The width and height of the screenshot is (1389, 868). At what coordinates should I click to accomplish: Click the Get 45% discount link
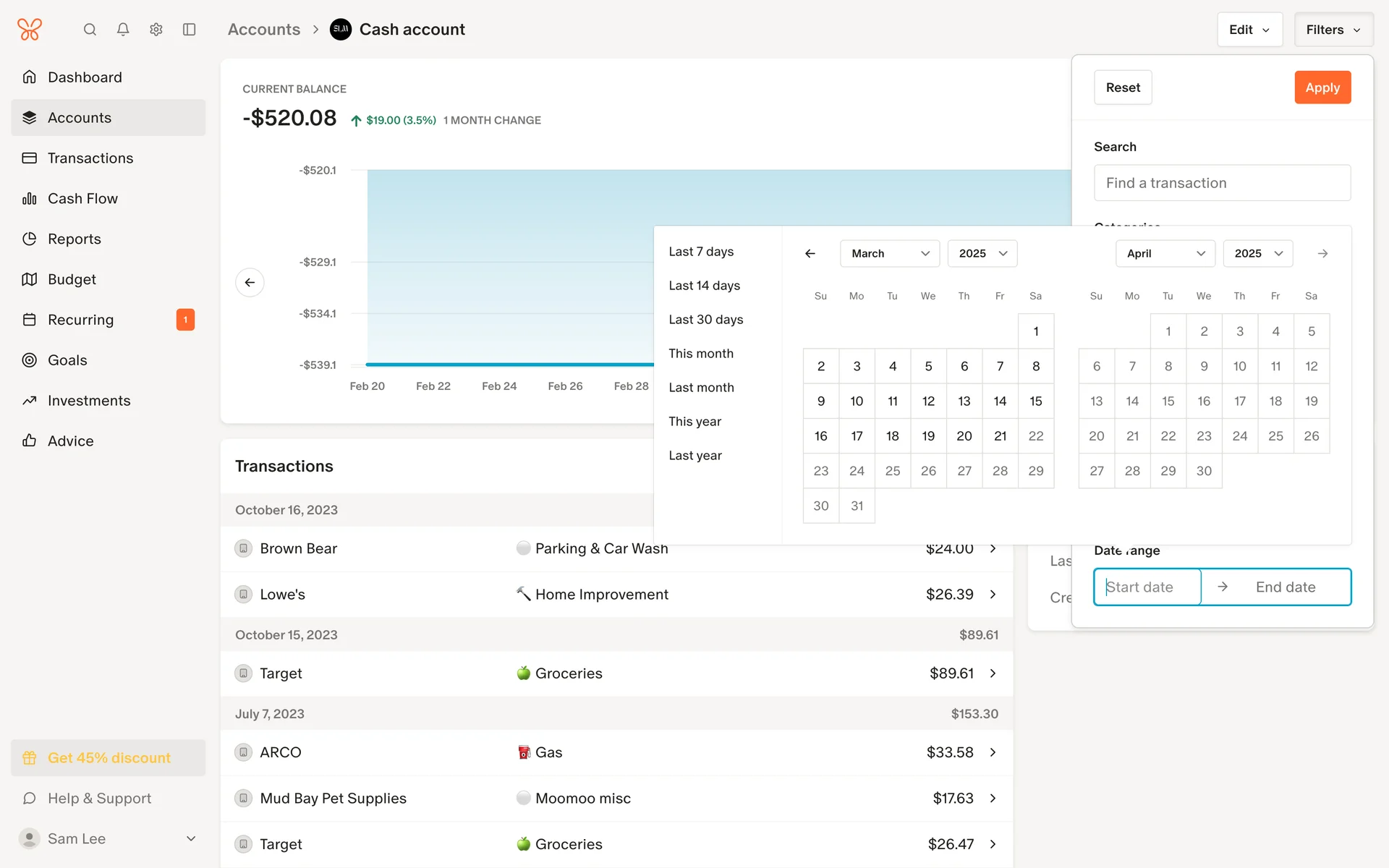click(109, 757)
